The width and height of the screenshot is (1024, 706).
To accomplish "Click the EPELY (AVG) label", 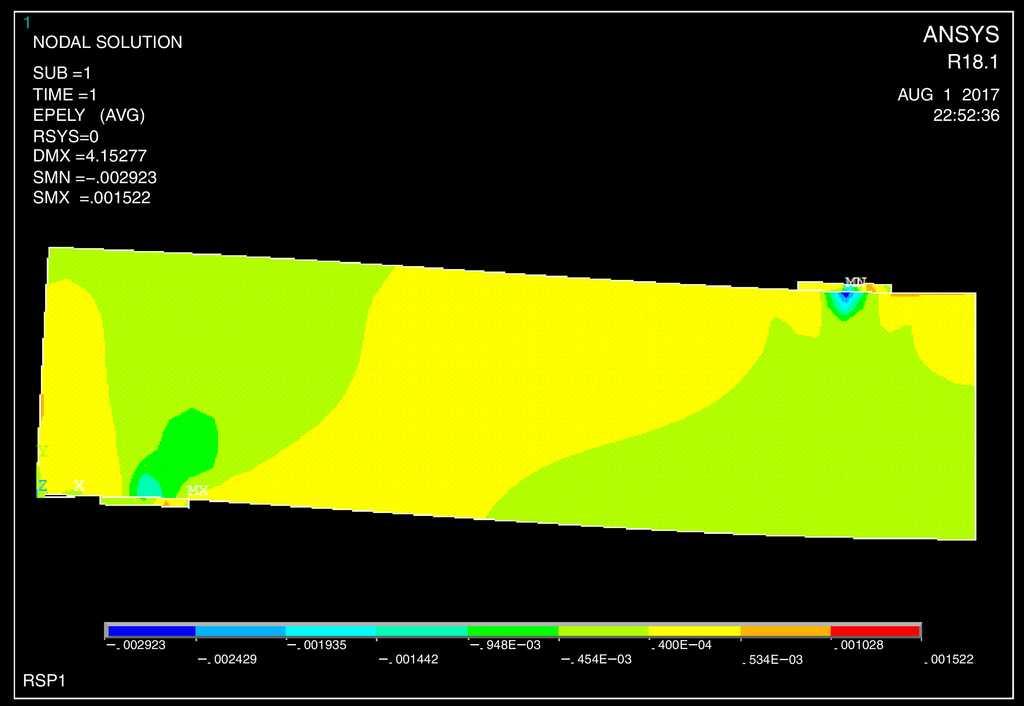I will coord(89,115).
